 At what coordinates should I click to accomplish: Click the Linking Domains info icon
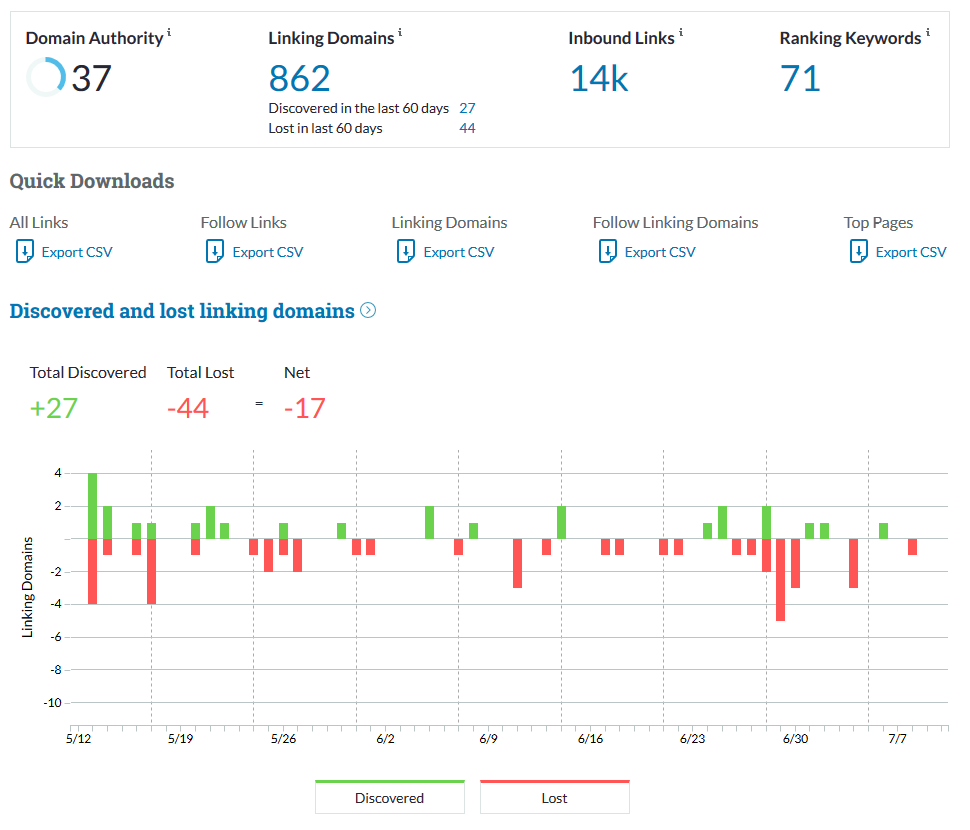[x=400, y=33]
